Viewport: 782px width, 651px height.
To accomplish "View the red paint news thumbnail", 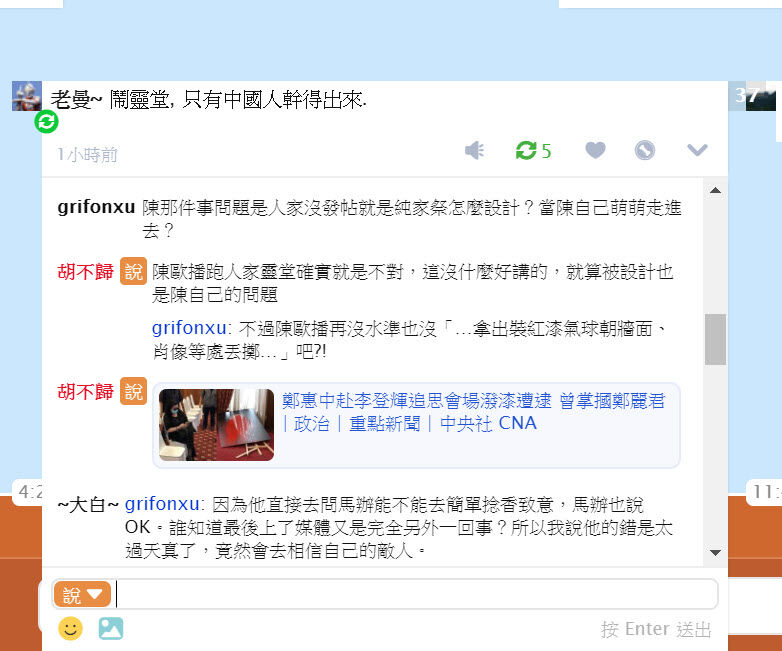I will pos(216,425).
